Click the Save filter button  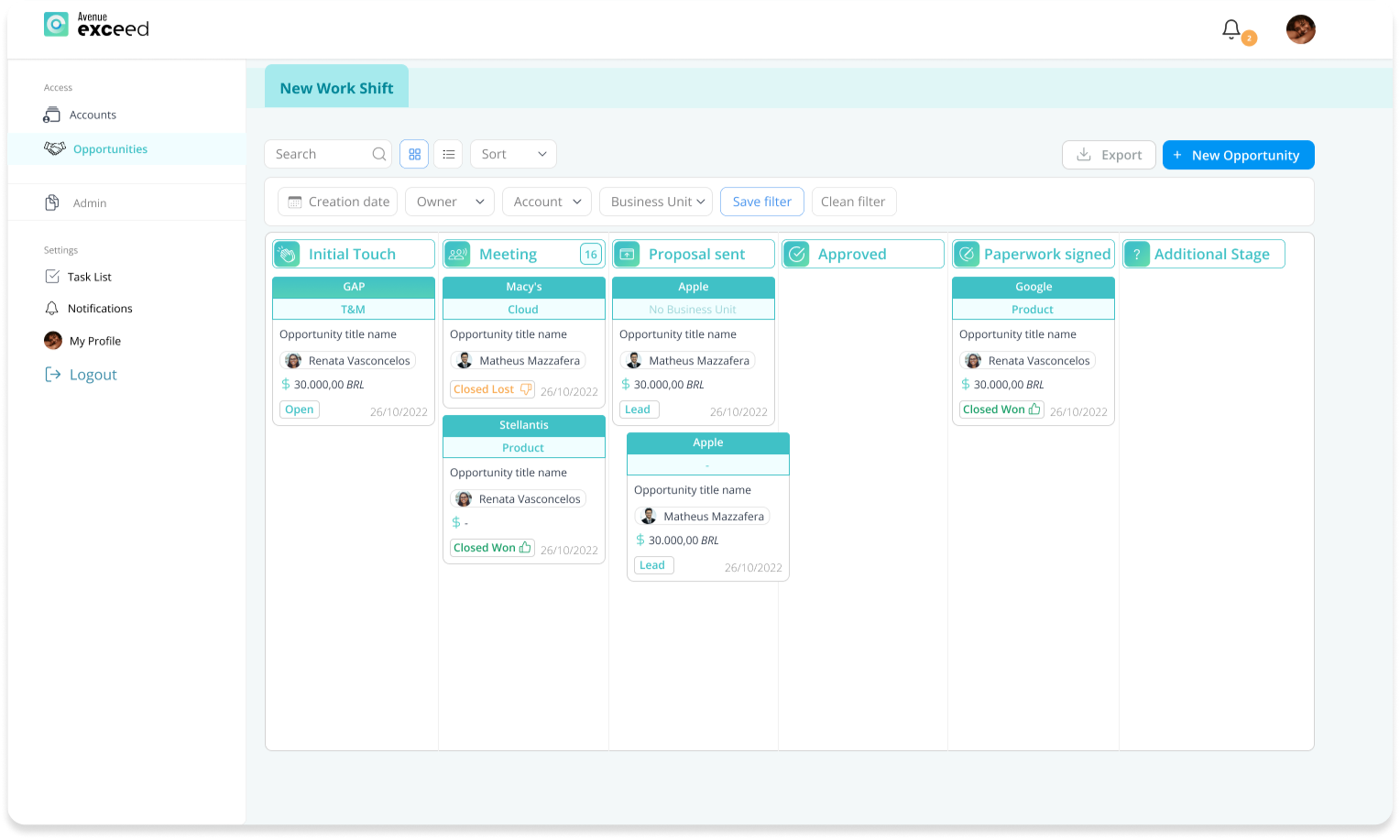point(762,202)
